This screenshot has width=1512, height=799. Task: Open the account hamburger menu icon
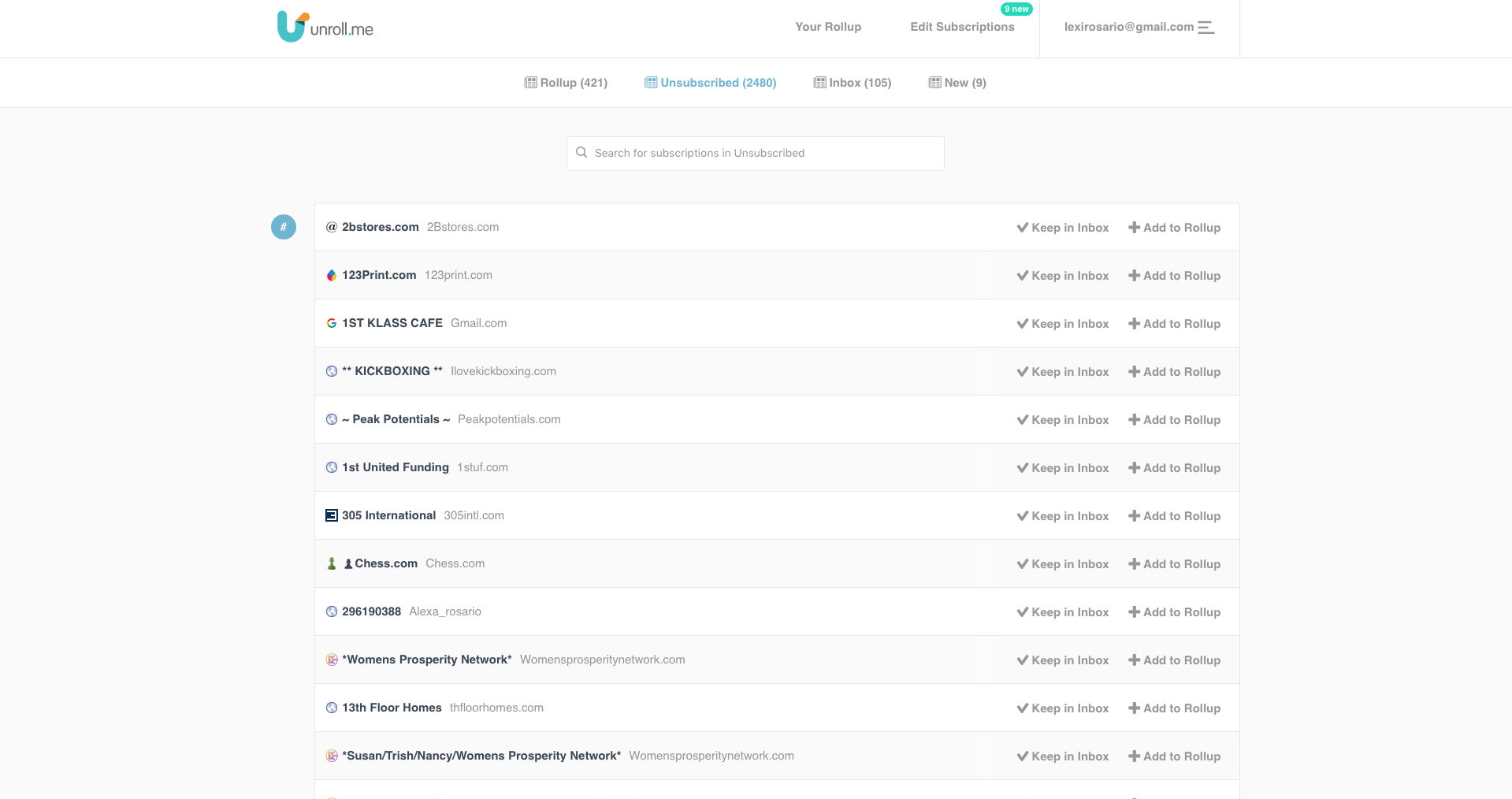1206,27
